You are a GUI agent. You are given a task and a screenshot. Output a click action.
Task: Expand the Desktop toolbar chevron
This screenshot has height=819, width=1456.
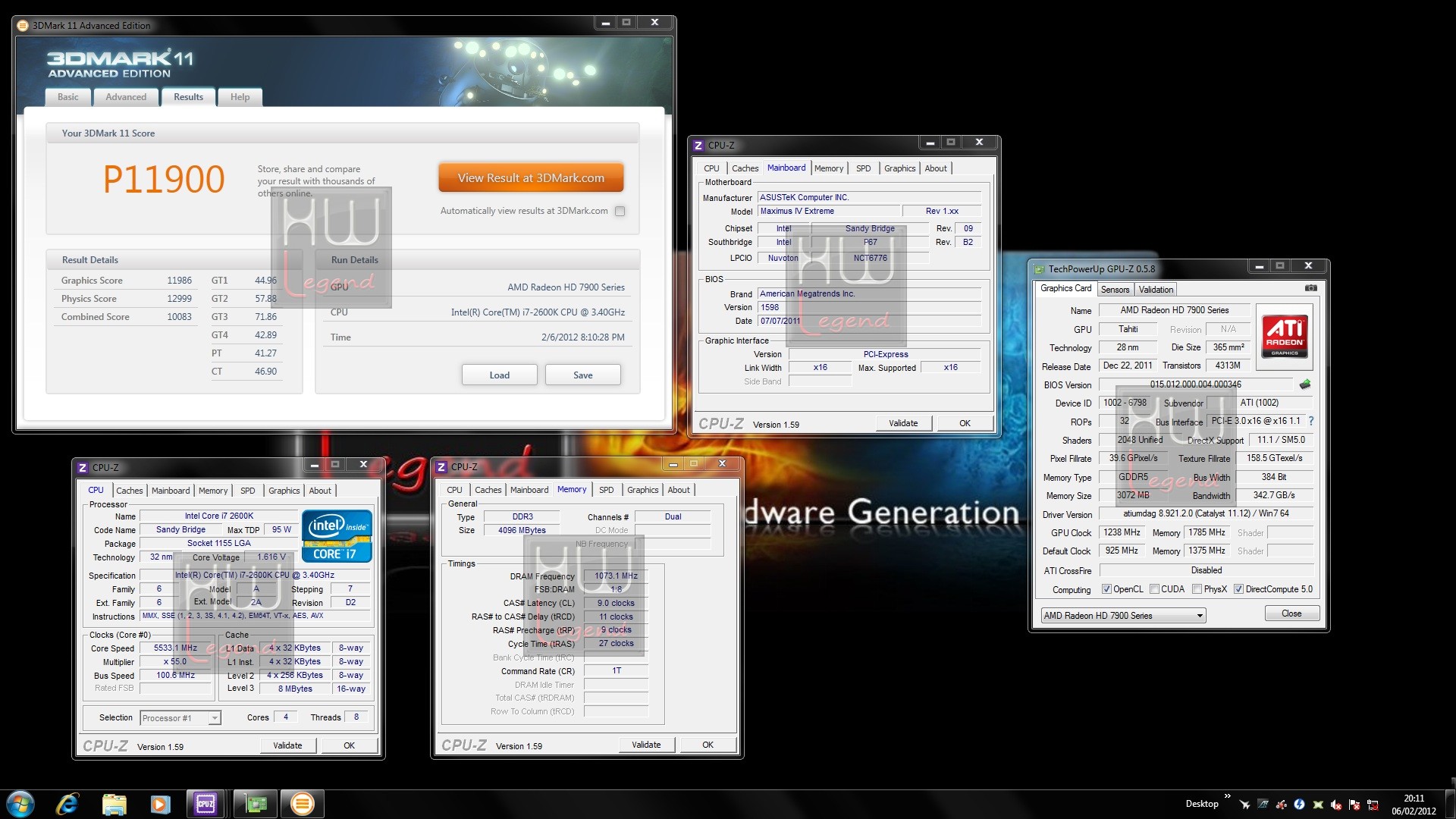pyautogui.click(x=1227, y=796)
